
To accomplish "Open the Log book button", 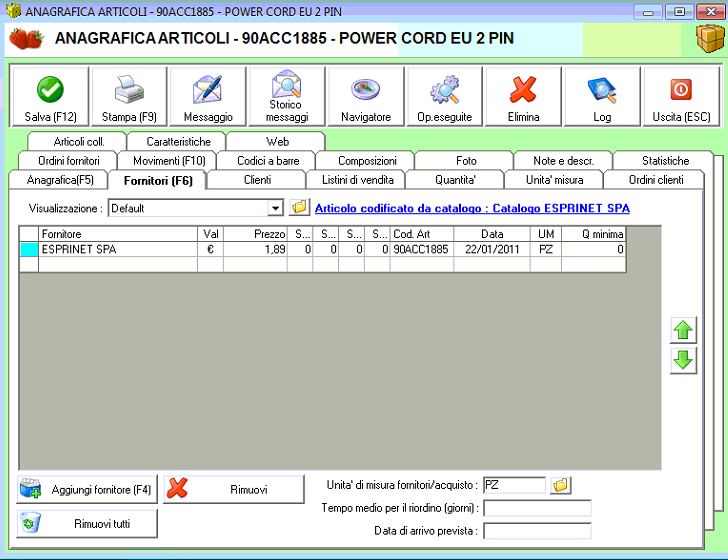I will pos(602,97).
